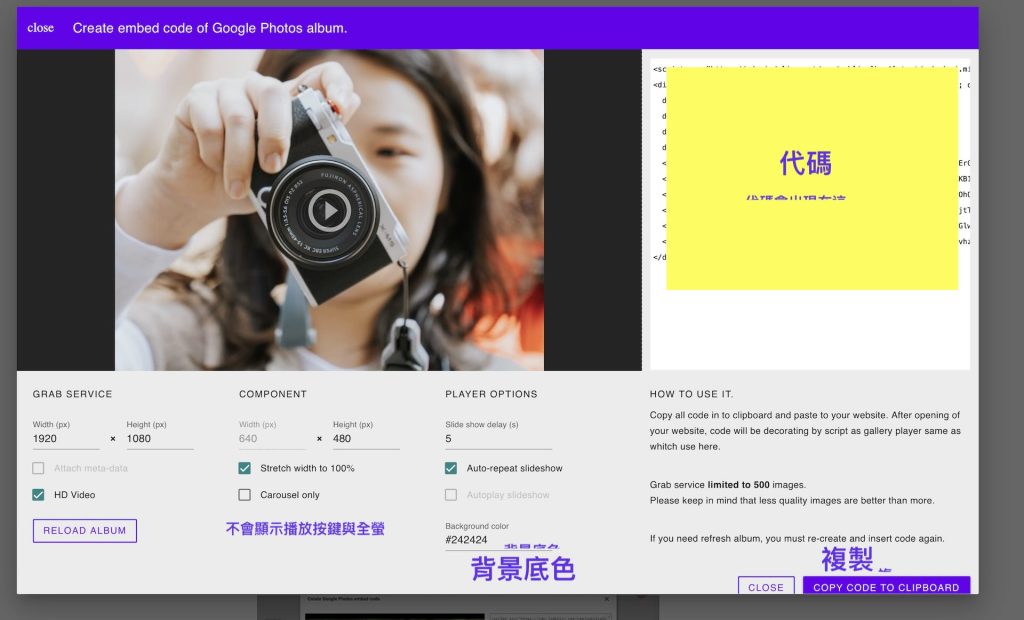Edit Grab Service width field 1920

point(65,438)
